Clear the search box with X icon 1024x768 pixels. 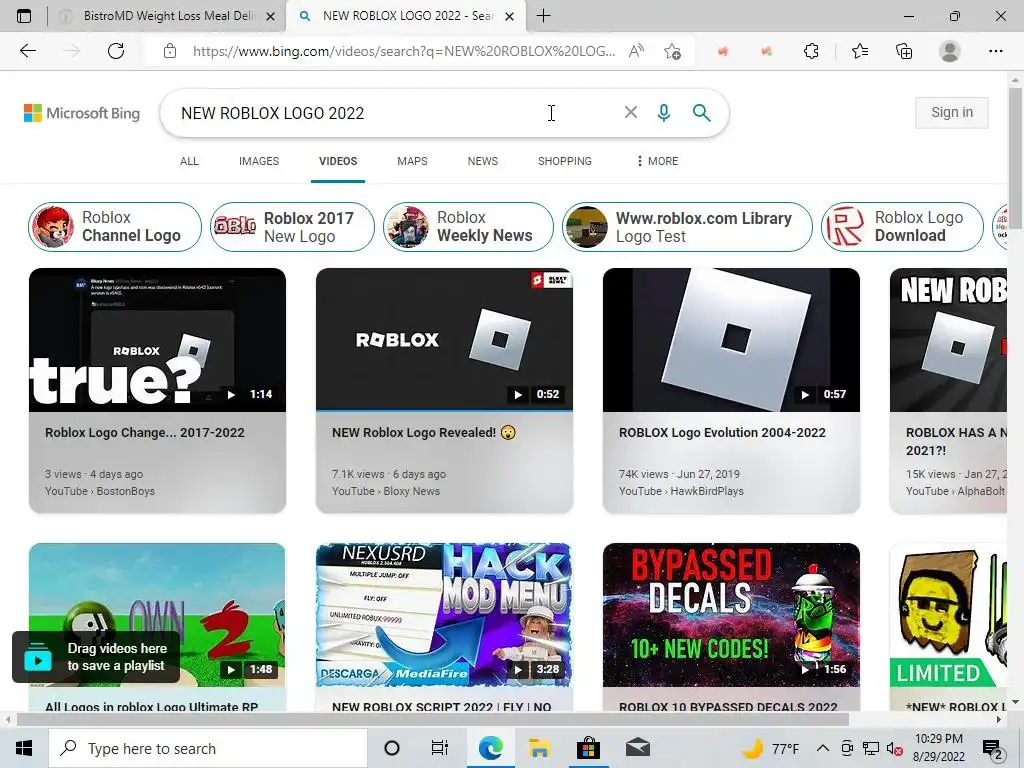coord(630,112)
